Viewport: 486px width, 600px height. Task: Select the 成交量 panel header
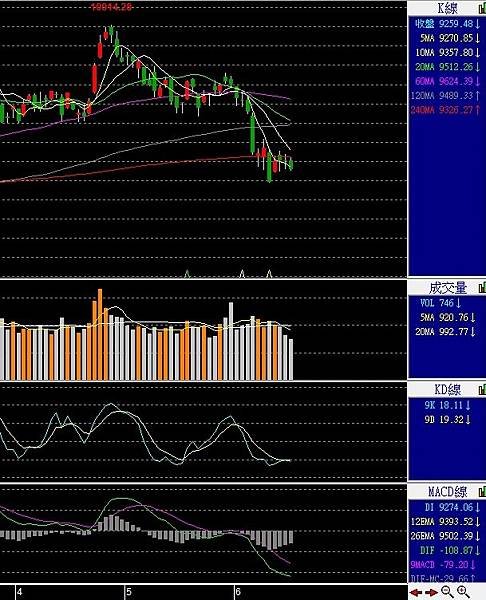click(x=447, y=288)
